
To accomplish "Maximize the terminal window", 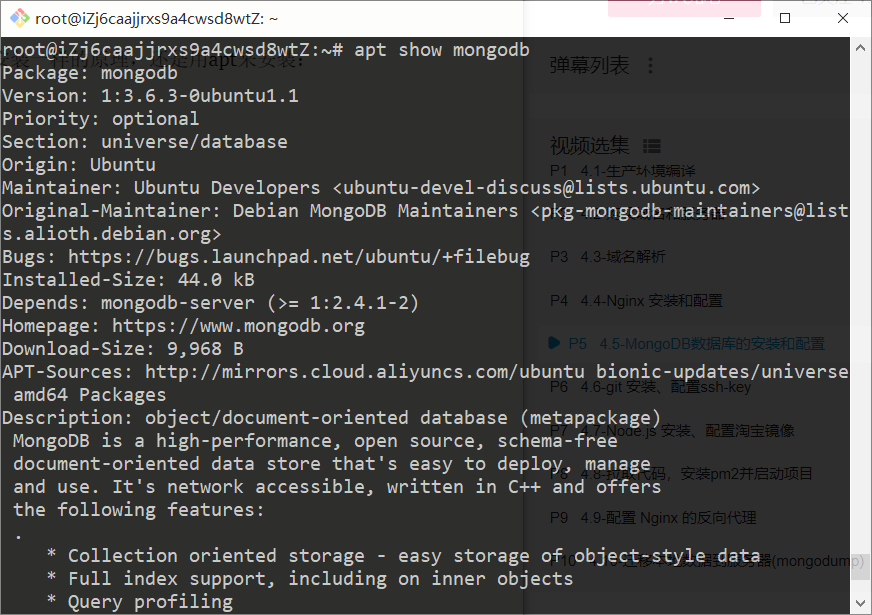I will coord(785,18).
